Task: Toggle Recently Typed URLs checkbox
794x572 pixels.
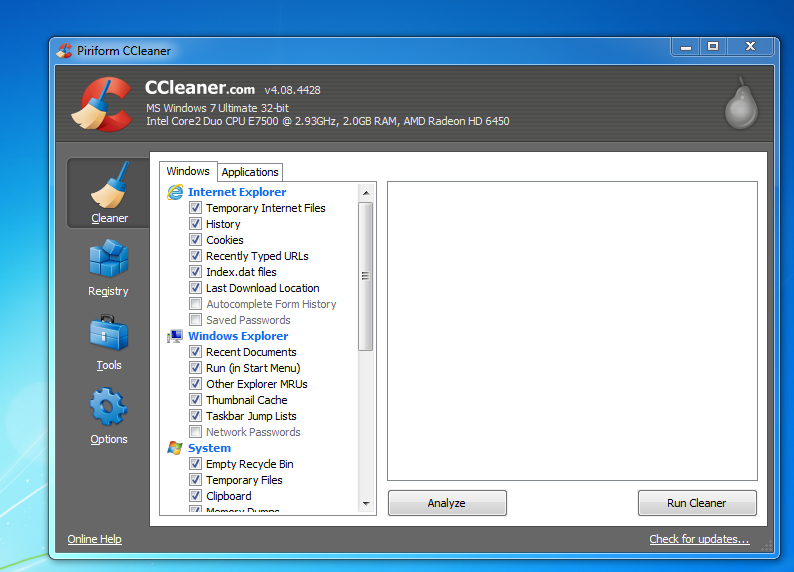Action: click(x=195, y=256)
